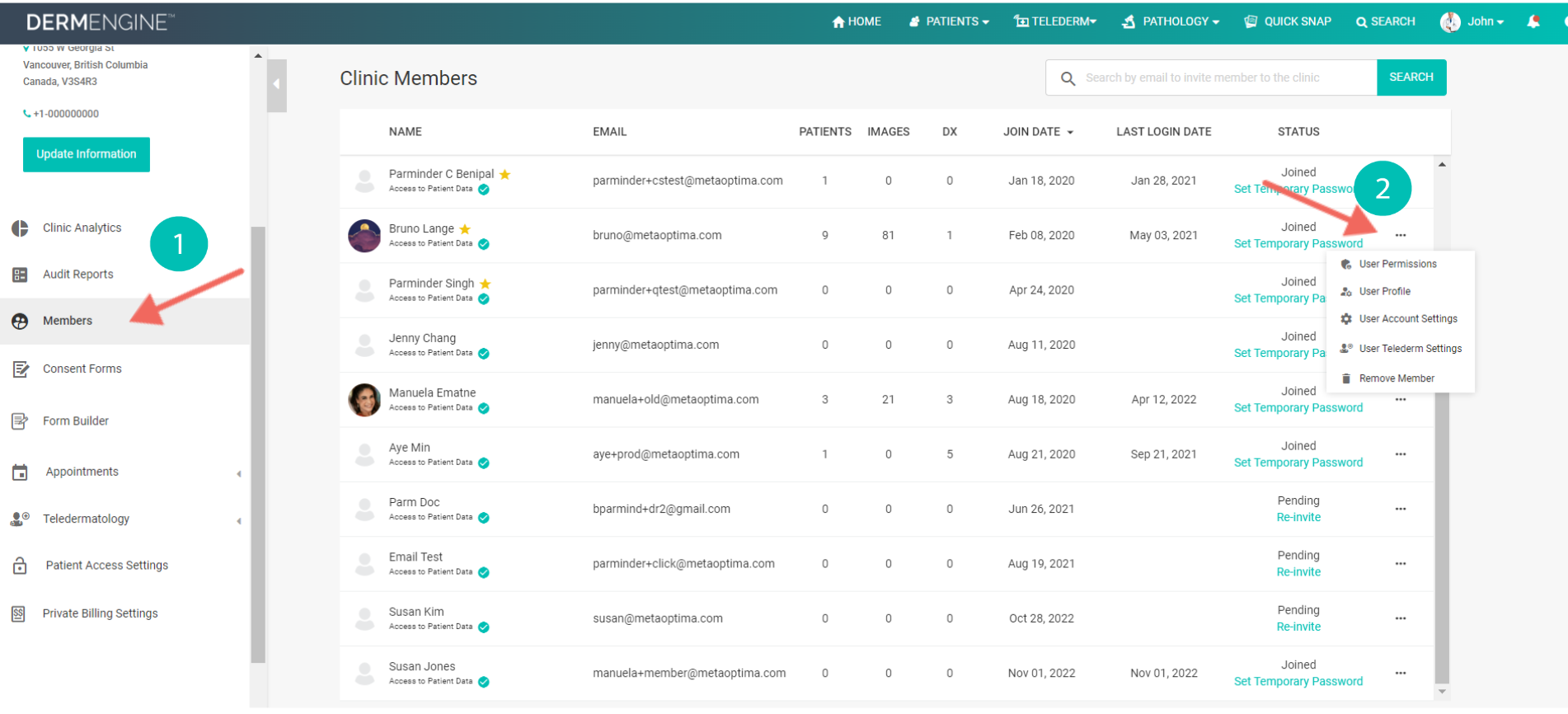The height and width of the screenshot is (714, 1568).
Task: Click Re-invite link for Parm Doc
Action: 1298,518
